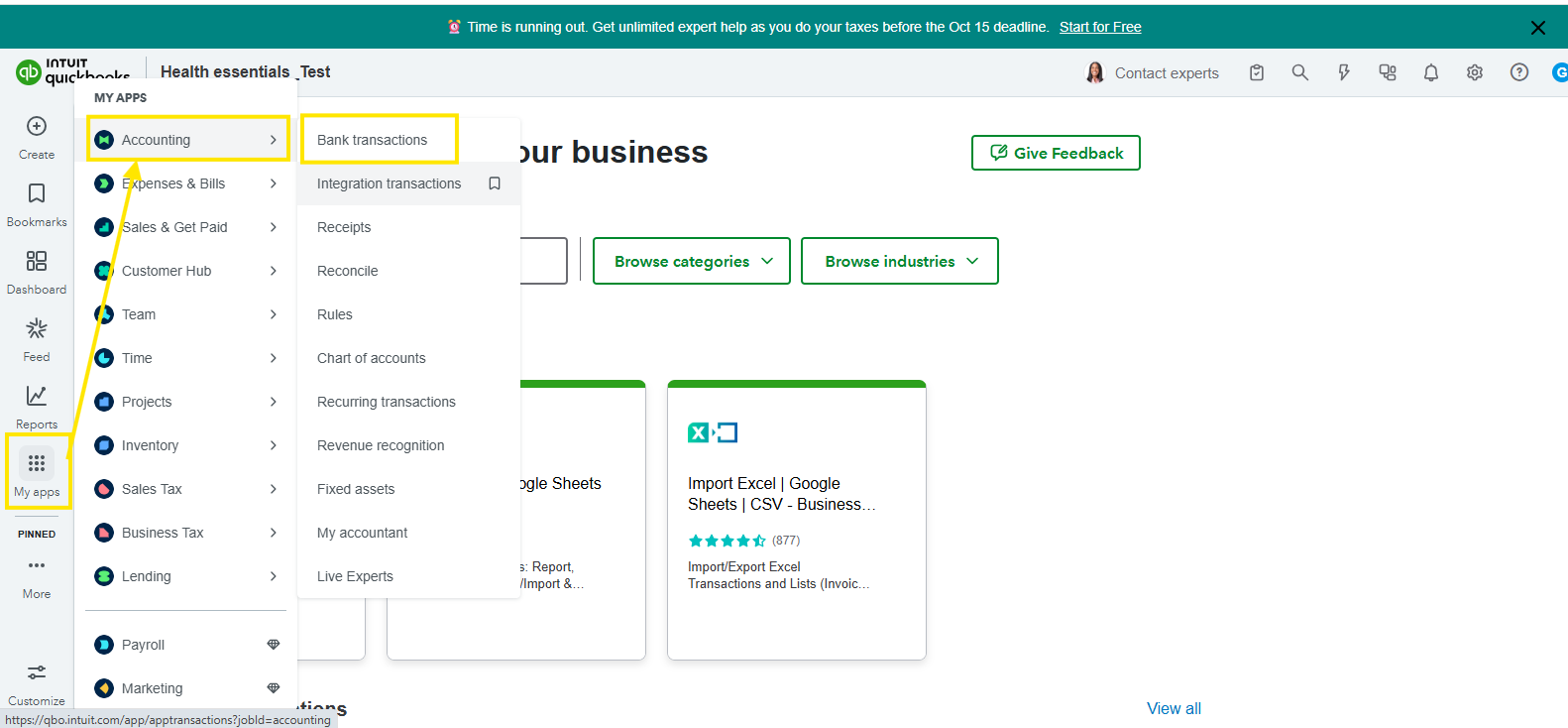Click the devices icon in the header

point(1388,72)
